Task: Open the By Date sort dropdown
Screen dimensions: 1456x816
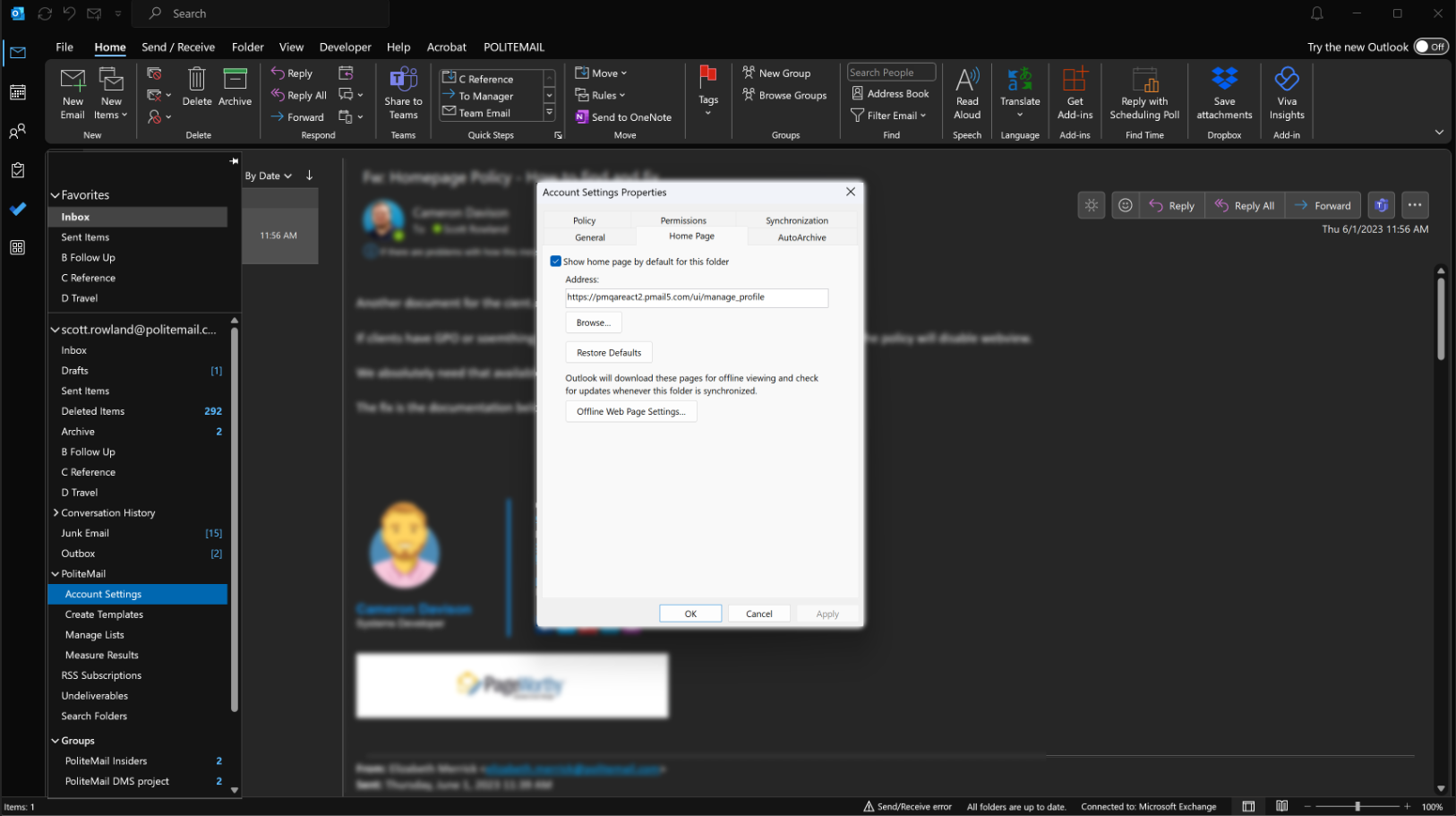Action: 269,176
